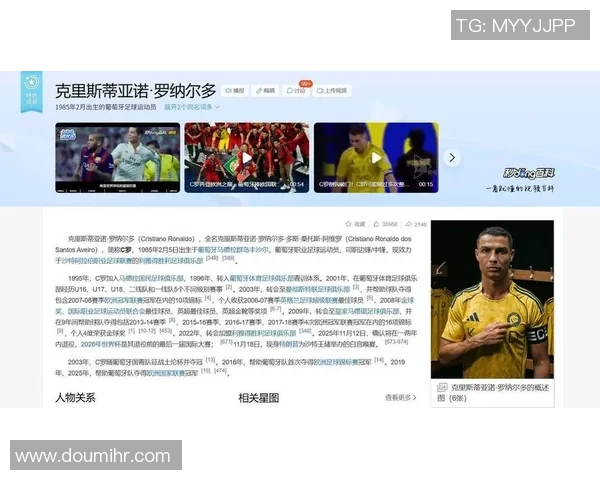The image size is (600, 480).
Task: Click the share icon with 2146
Action: pyautogui.click(x=416, y=224)
